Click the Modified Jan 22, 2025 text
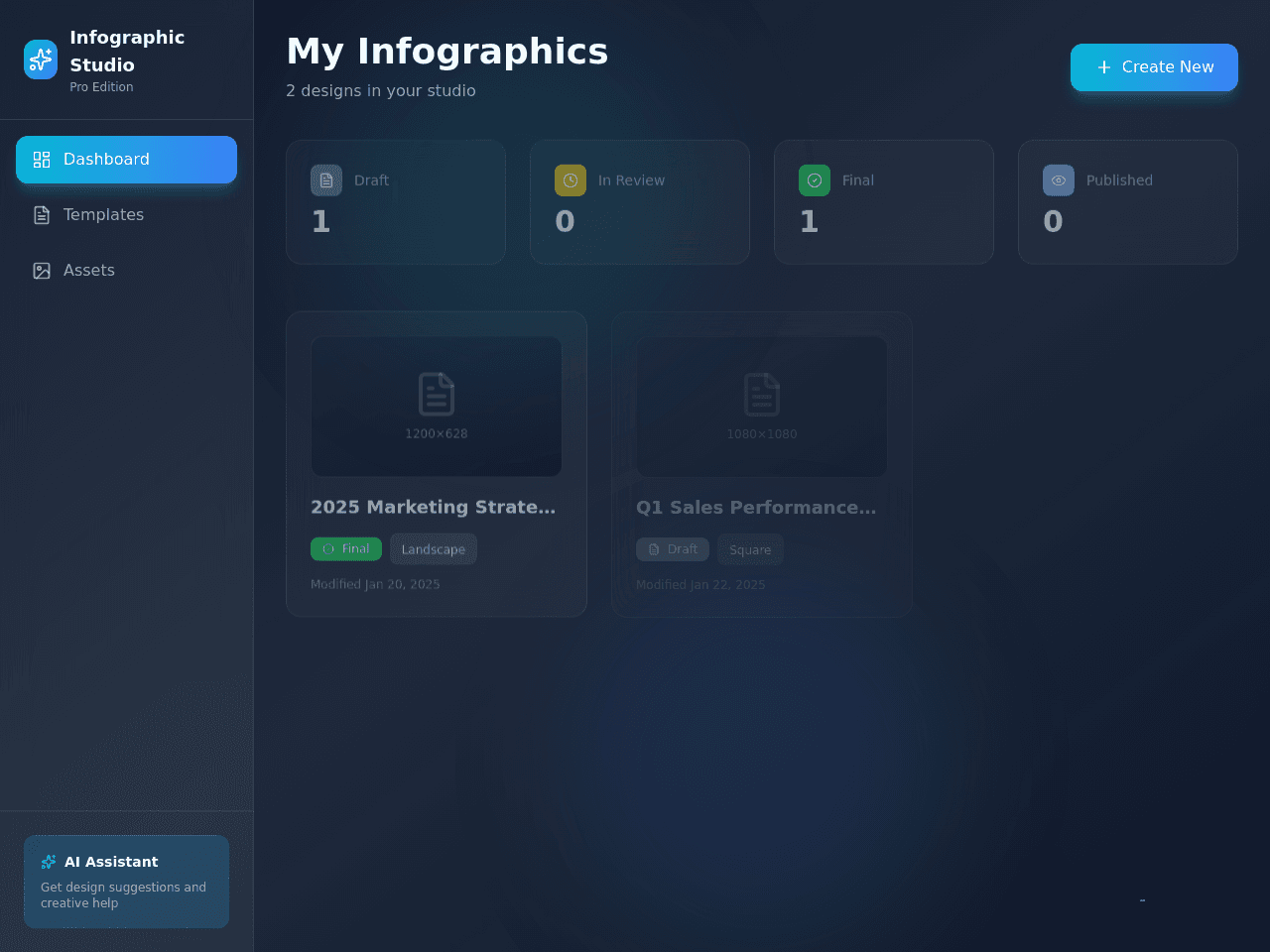Image resolution: width=1270 pixels, height=952 pixels. pyautogui.click(x=700, y=585)
